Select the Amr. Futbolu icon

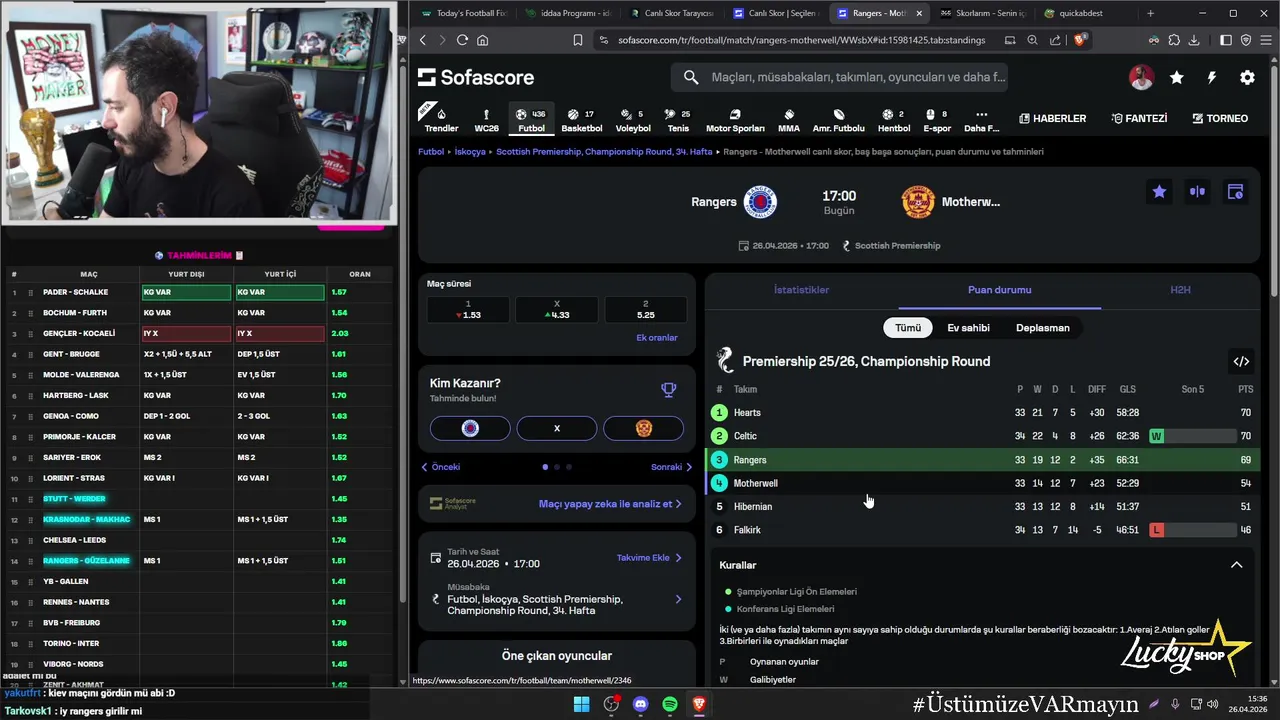(x=838, y=120)
